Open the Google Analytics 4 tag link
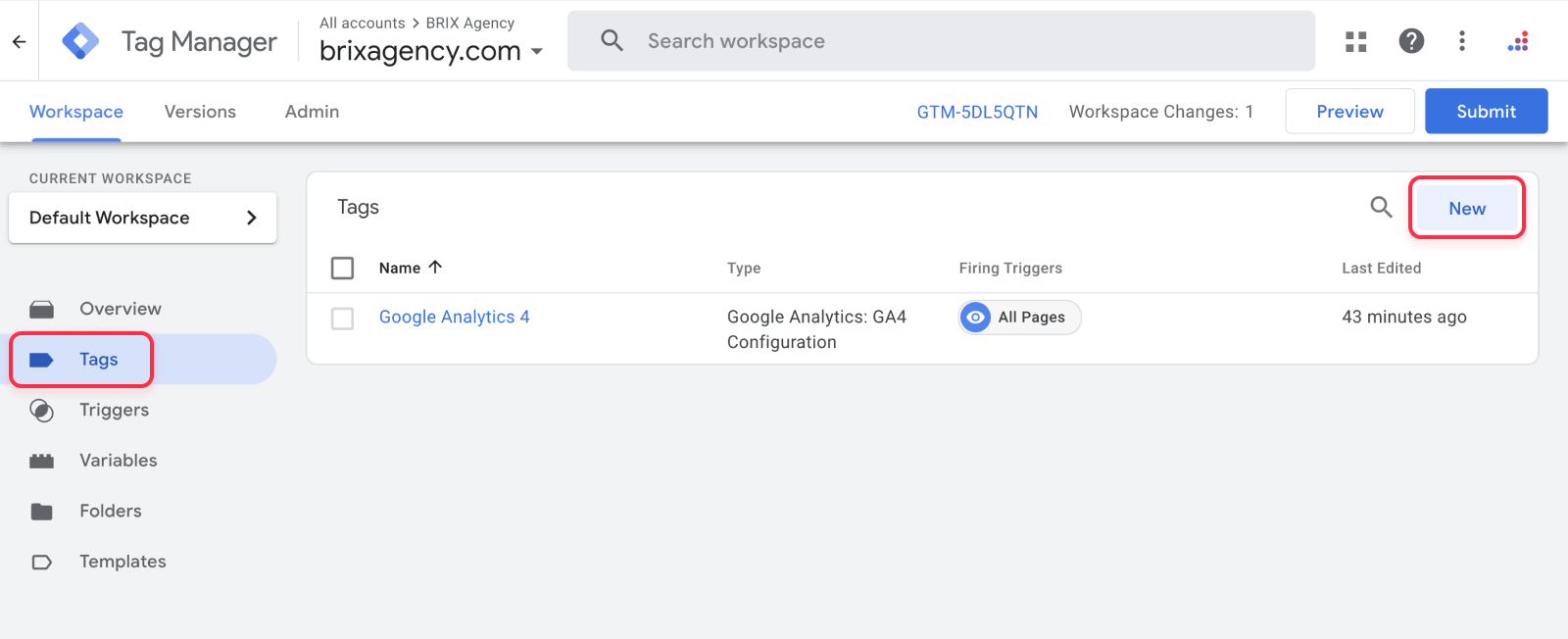This screenshot has width=1568, height=639. click(x=454, y=317)
